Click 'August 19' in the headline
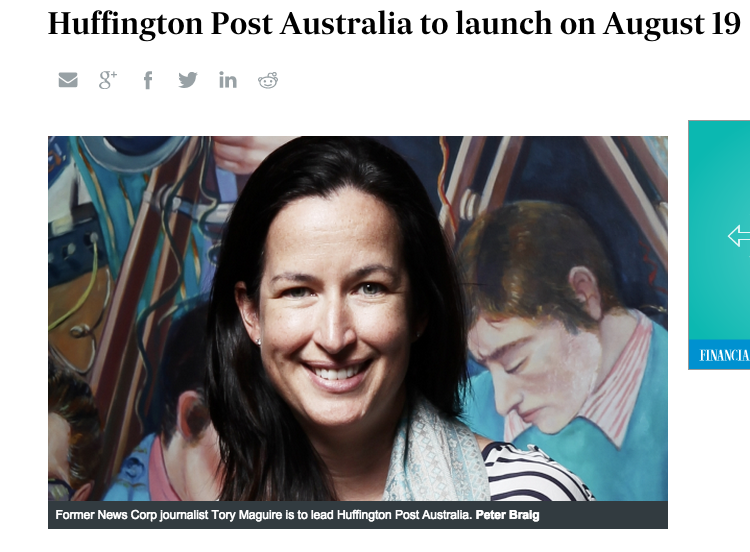 click(x=672, y=24)
